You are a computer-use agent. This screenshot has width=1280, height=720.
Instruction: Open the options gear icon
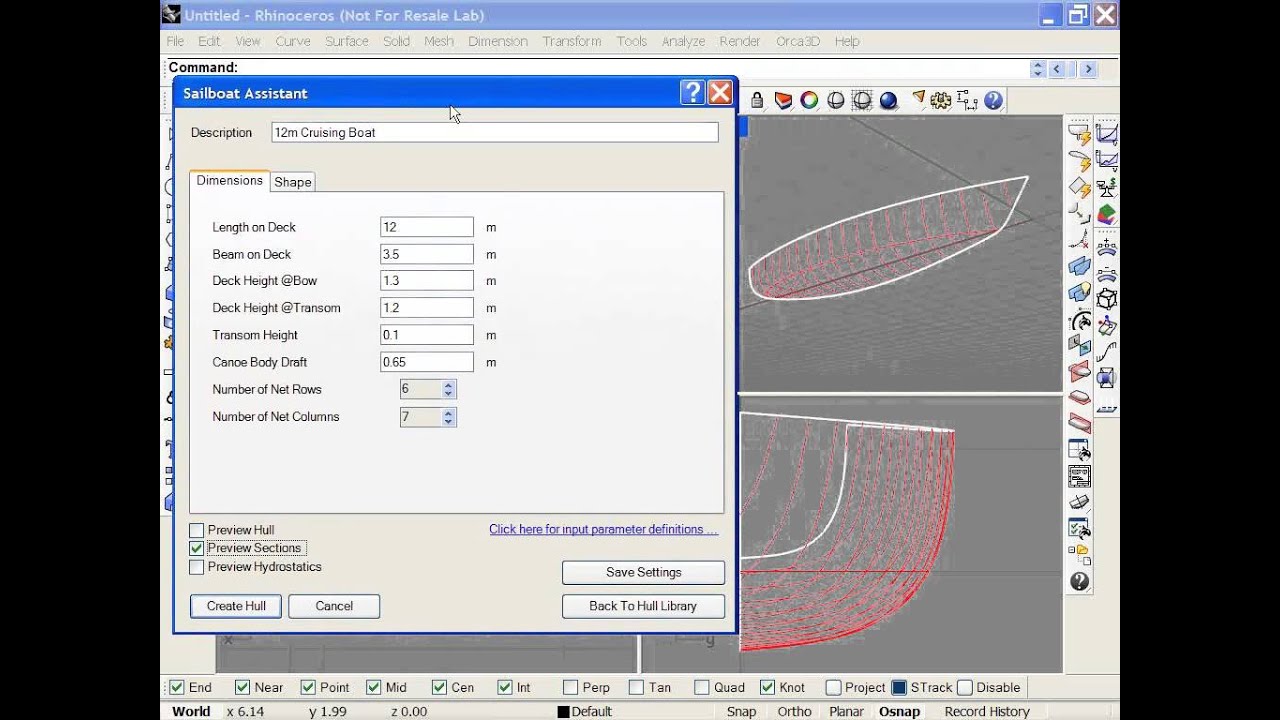point(941,100)
